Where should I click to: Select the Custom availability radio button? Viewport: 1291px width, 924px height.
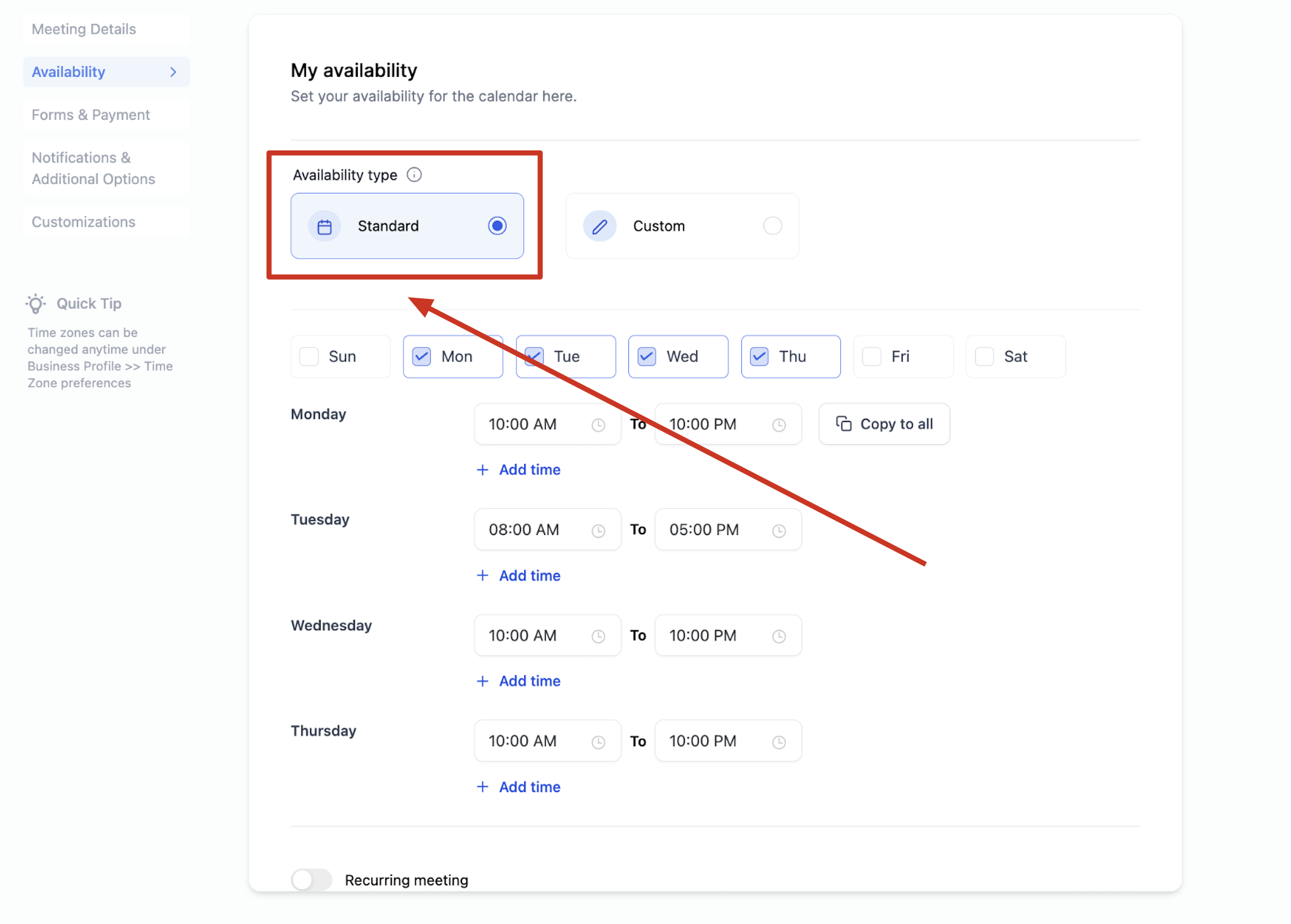[x=772, y=226]
